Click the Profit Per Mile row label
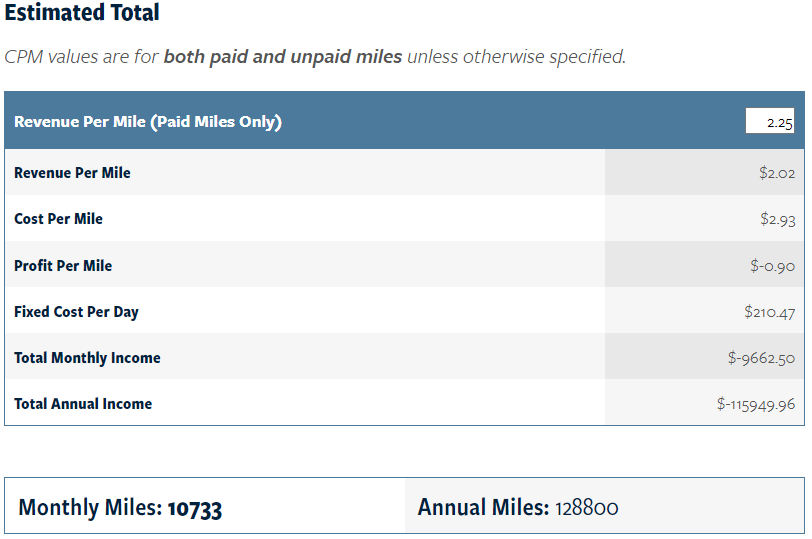The height and width of the screenshot is (539, 812). click(x=63, y=266)
